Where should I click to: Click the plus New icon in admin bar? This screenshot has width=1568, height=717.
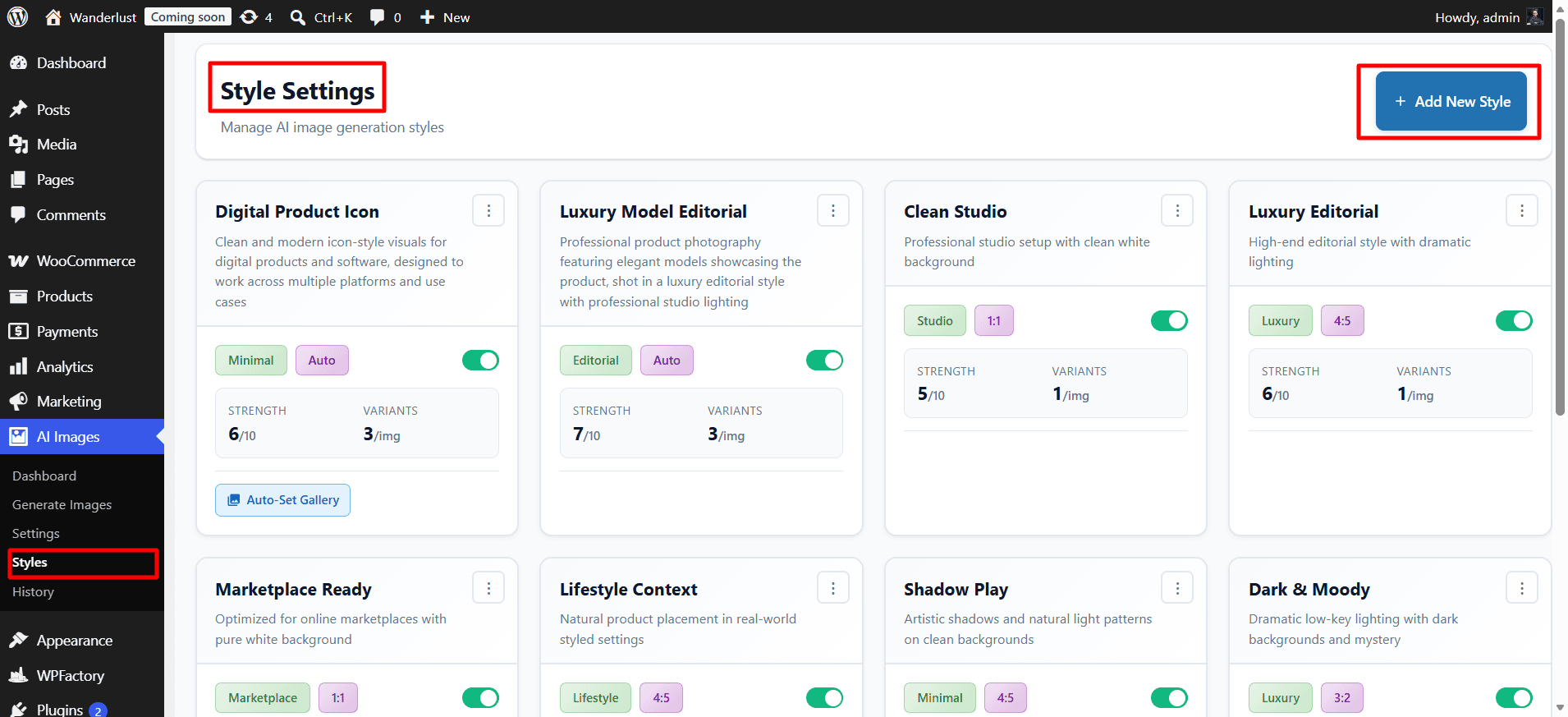click(x=427, y=16)
